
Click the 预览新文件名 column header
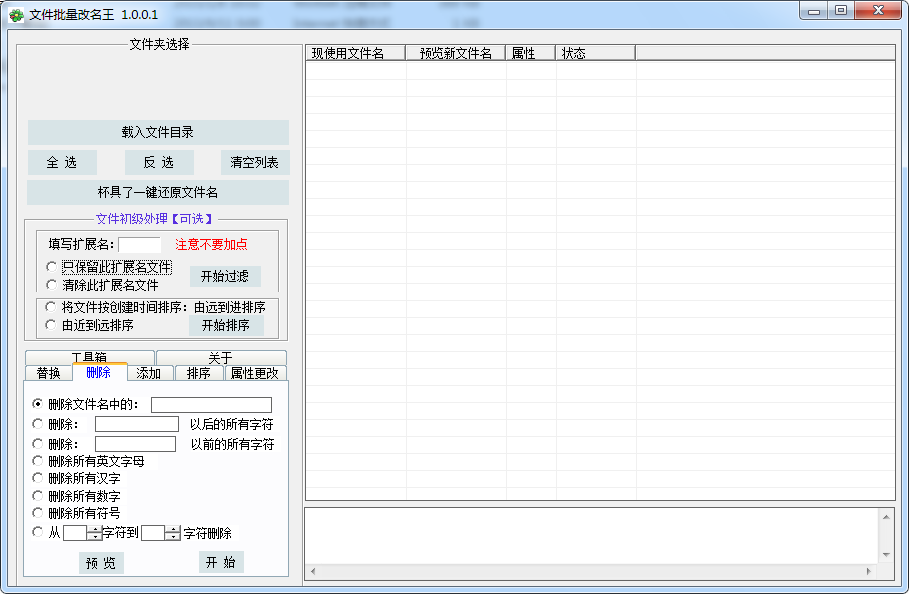tap(456, 53)
